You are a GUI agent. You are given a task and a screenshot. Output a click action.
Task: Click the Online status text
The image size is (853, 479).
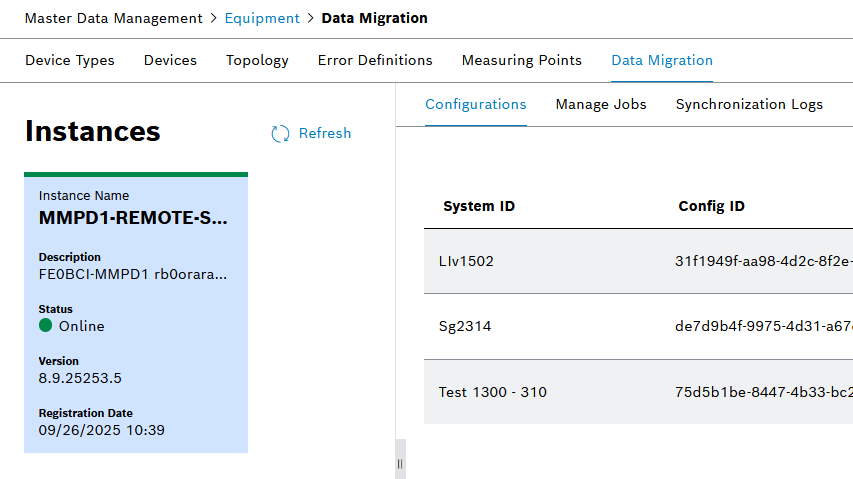pos(82,326)
